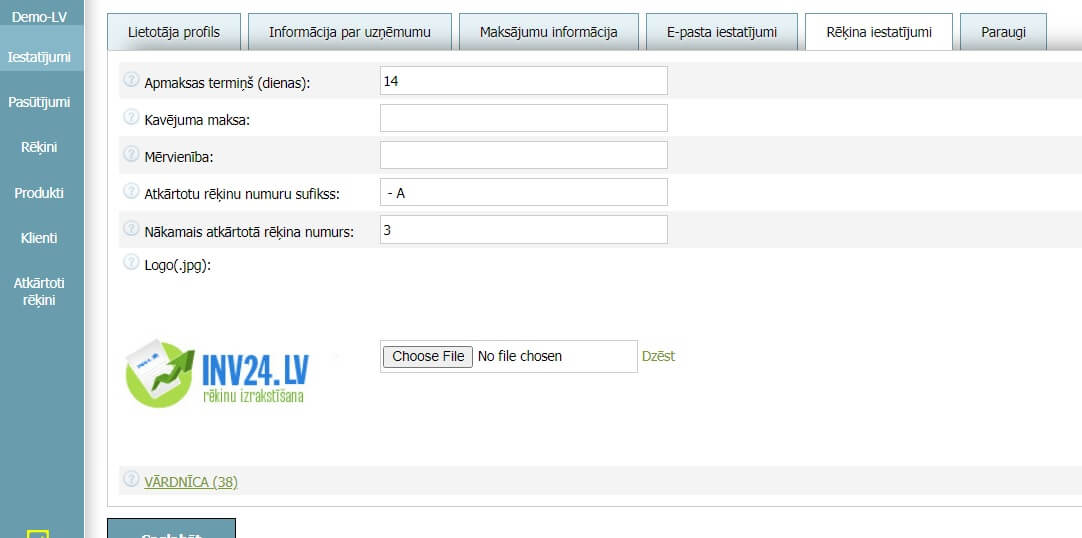Screen dimensions: 1082x538
Task: Click the Kavējuma maksa input field
Action: pos(524,118)
